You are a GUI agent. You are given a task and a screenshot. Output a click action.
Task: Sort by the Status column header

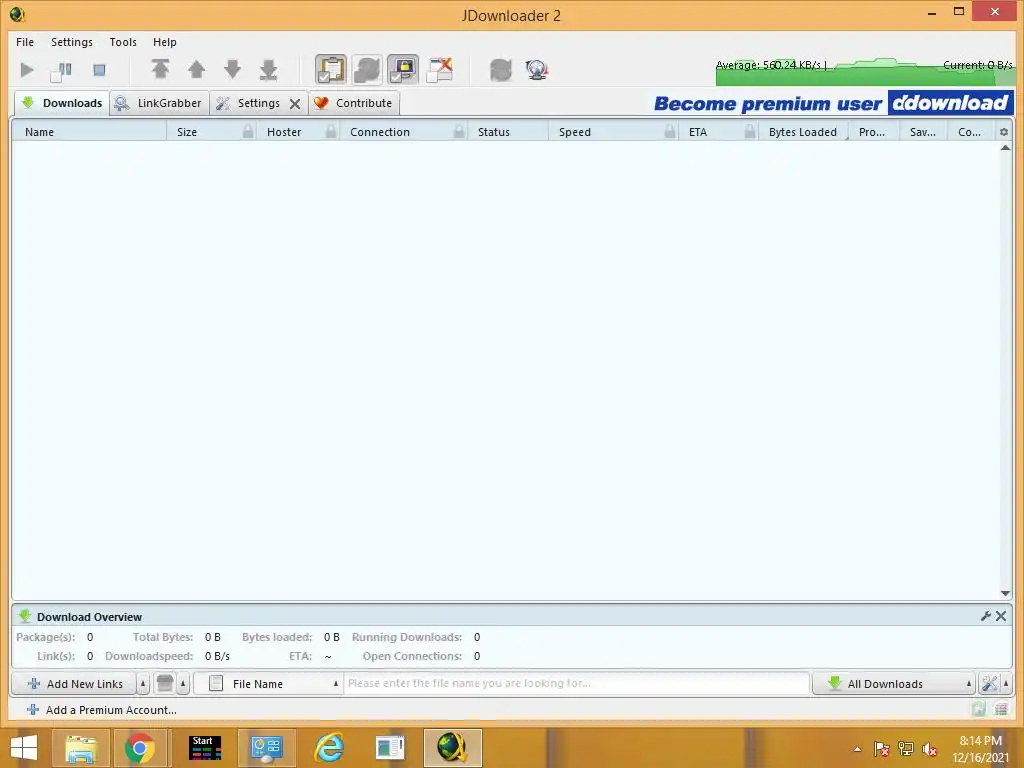508,132
